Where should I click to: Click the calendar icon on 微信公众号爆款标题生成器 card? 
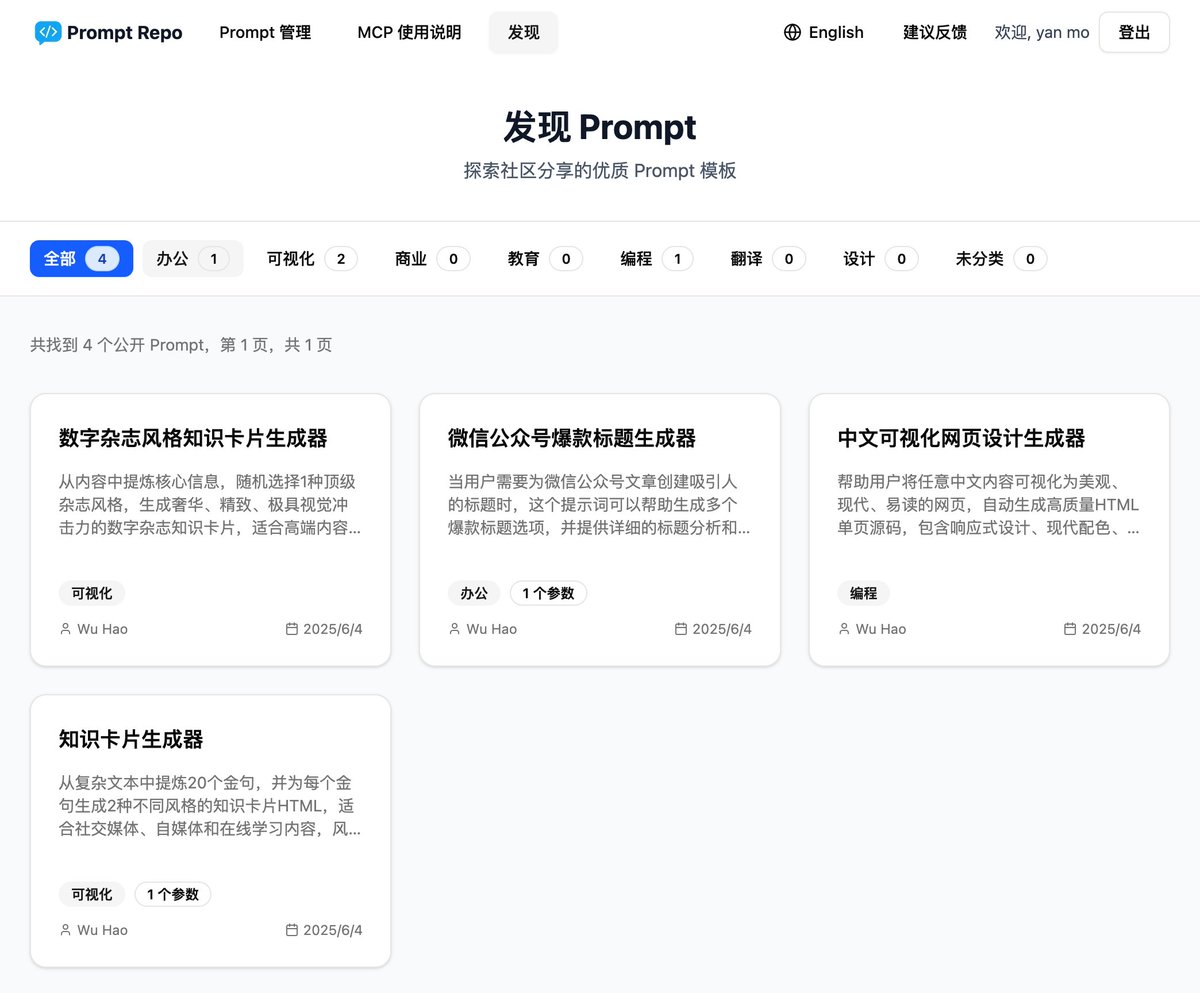pos(682,628)
